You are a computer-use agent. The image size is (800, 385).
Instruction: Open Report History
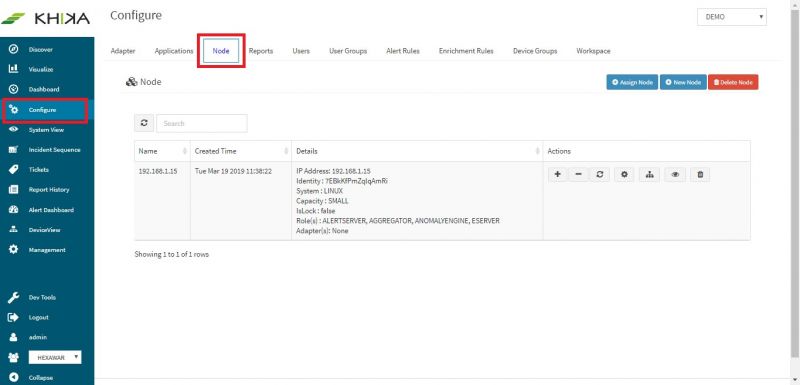click(49, 190)
